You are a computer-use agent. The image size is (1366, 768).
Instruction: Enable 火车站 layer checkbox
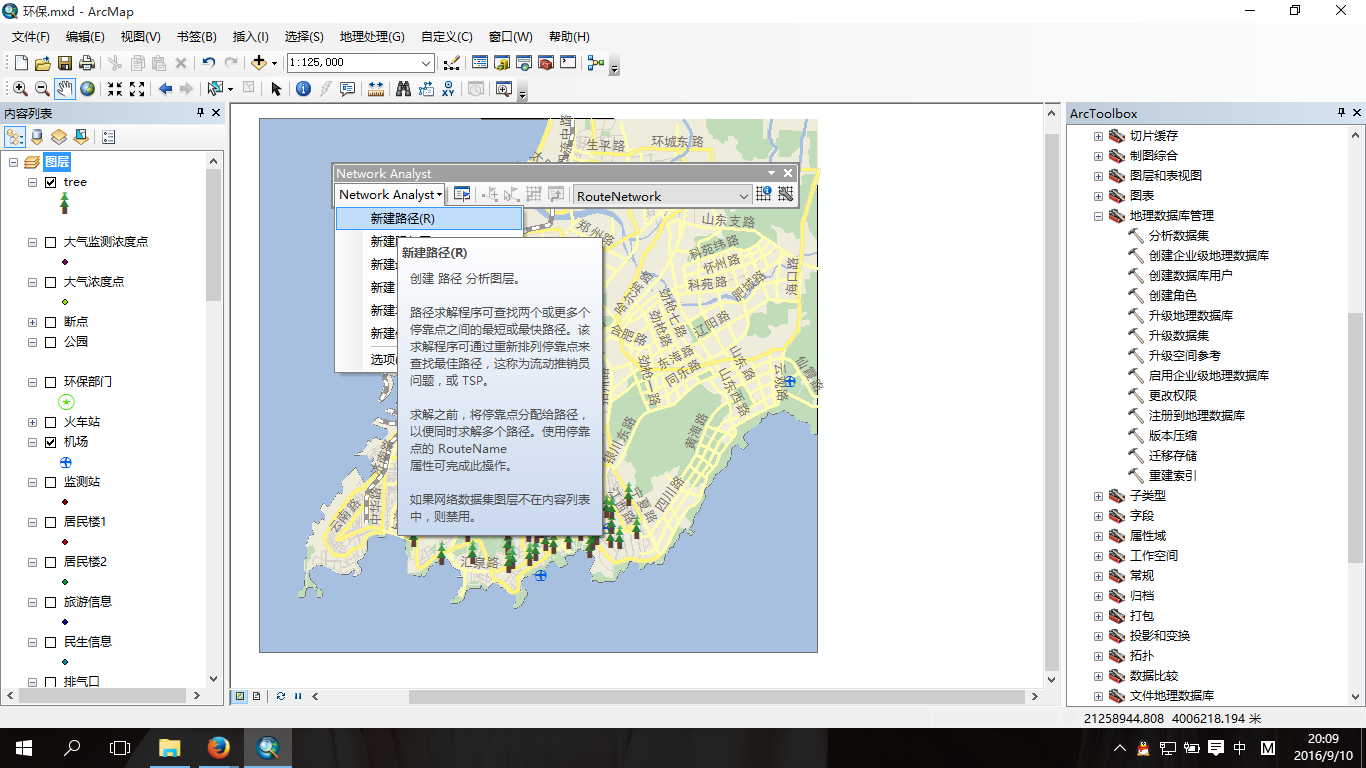pyautogui.click(x=50, y=422)
